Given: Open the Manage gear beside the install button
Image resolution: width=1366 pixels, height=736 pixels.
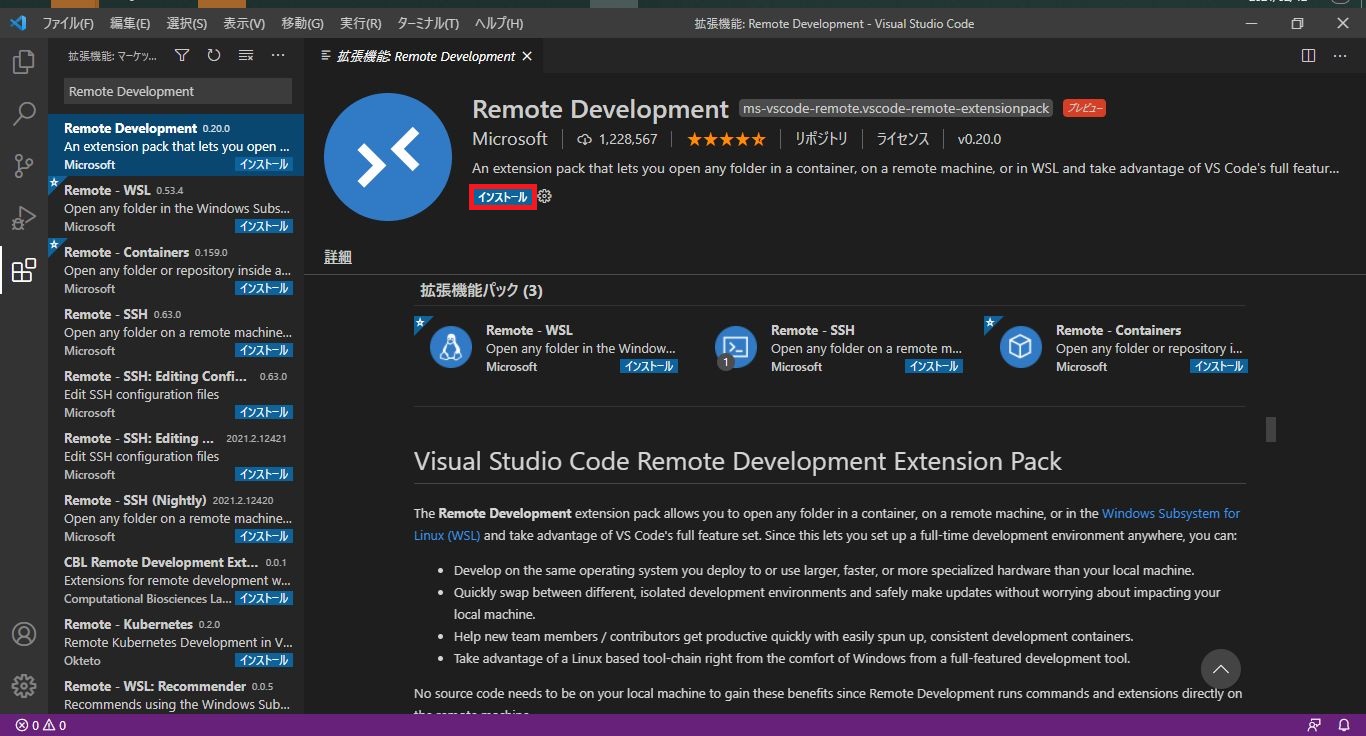Looking at the screenshot, I should [543, 197].
